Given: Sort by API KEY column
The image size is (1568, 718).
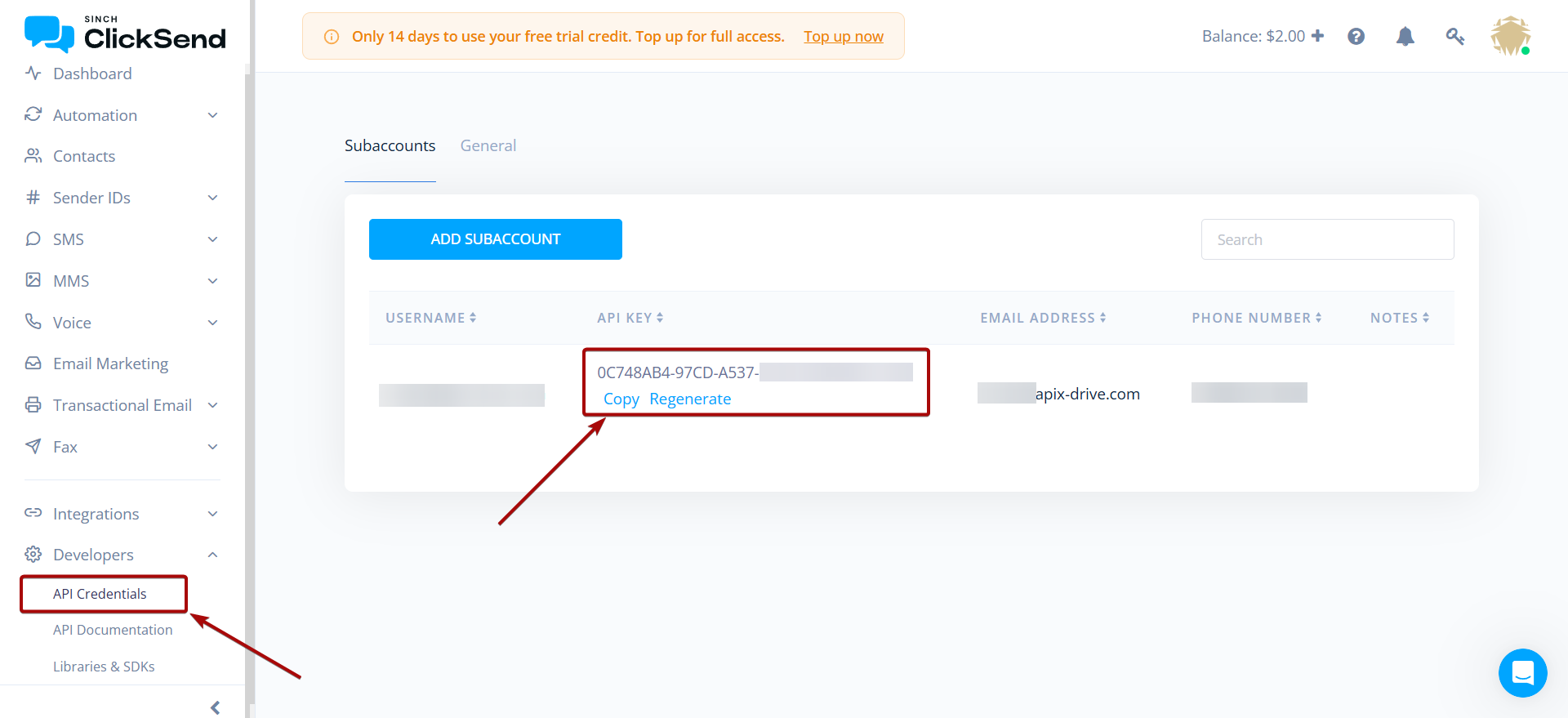Looking at the screenshot, I should 630,318.
